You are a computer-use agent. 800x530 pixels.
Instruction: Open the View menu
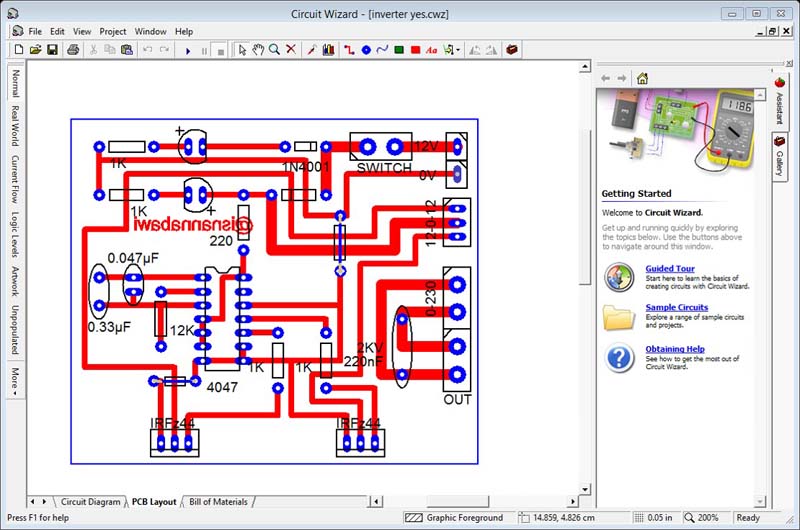pyautogui.click(x=82, y=32)
